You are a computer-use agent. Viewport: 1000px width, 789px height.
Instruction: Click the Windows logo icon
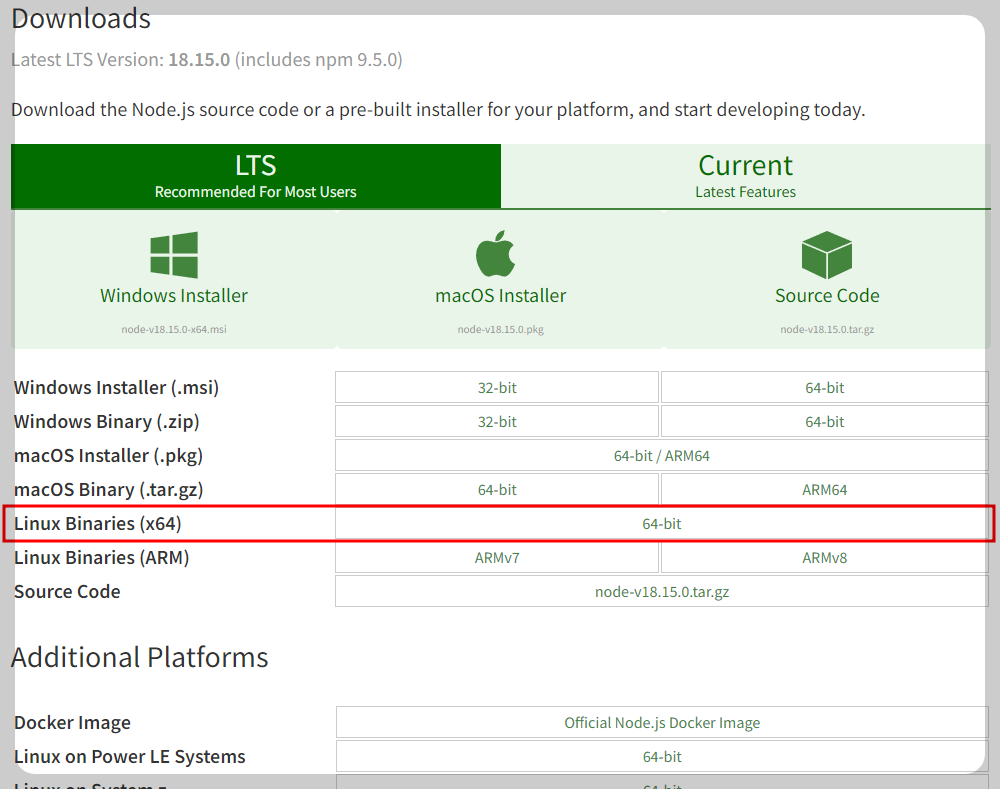pyautogui.click(x=173, y=254)
